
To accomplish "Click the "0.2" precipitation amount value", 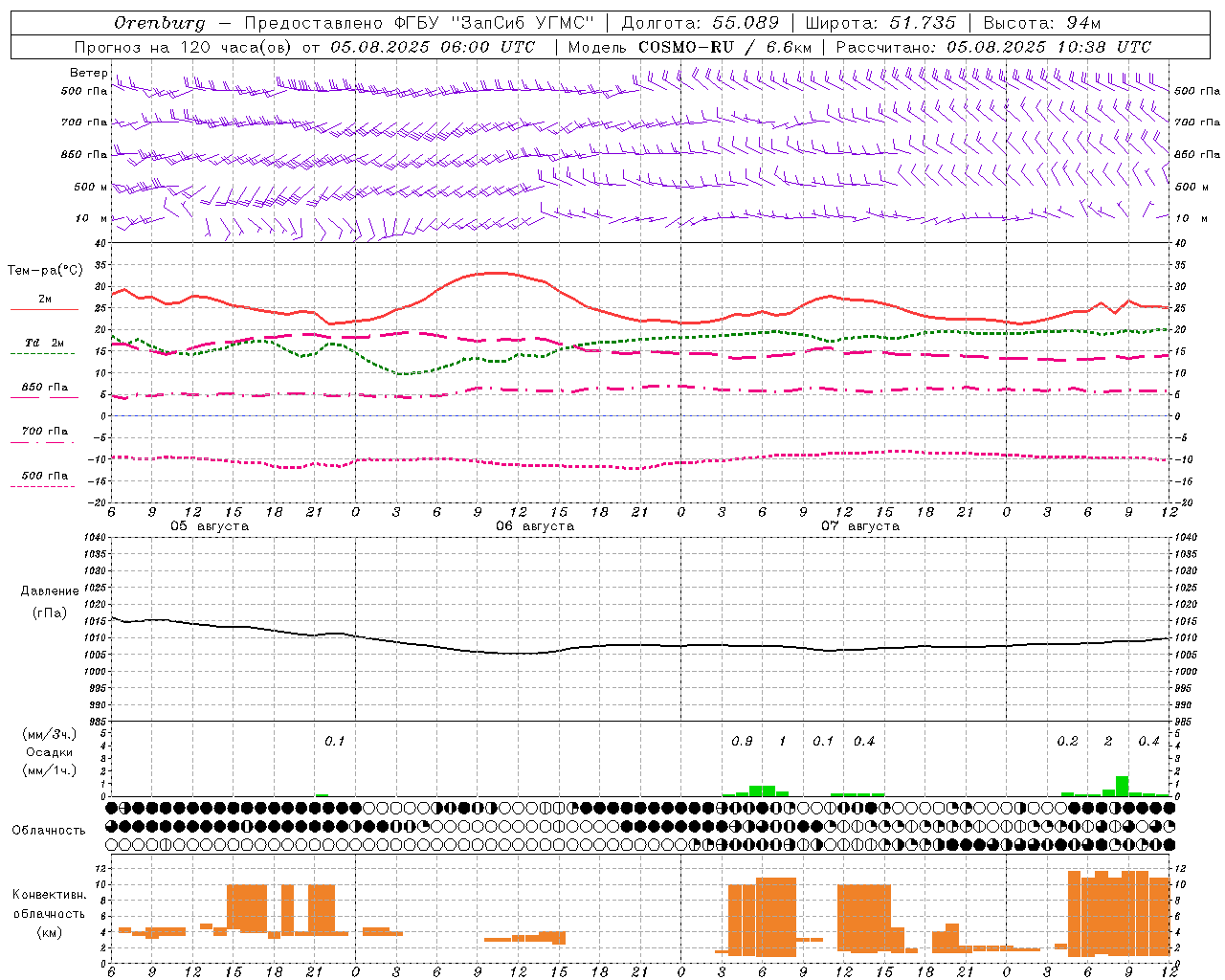I will 1067,742.
